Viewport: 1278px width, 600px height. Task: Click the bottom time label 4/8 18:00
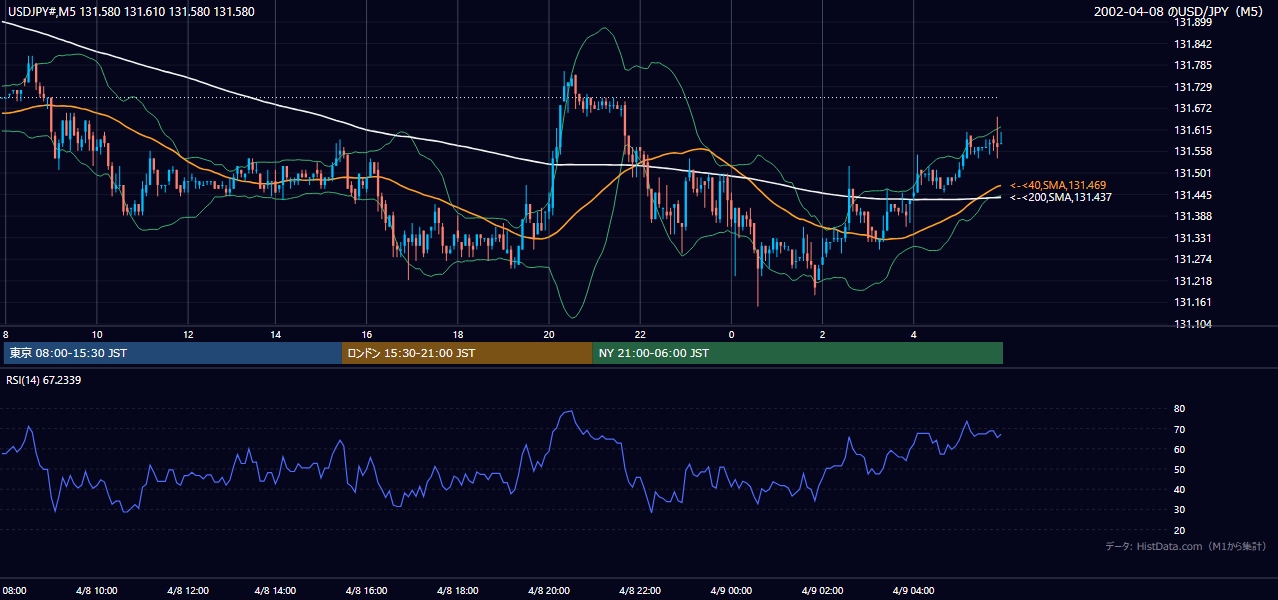[457, 590]
